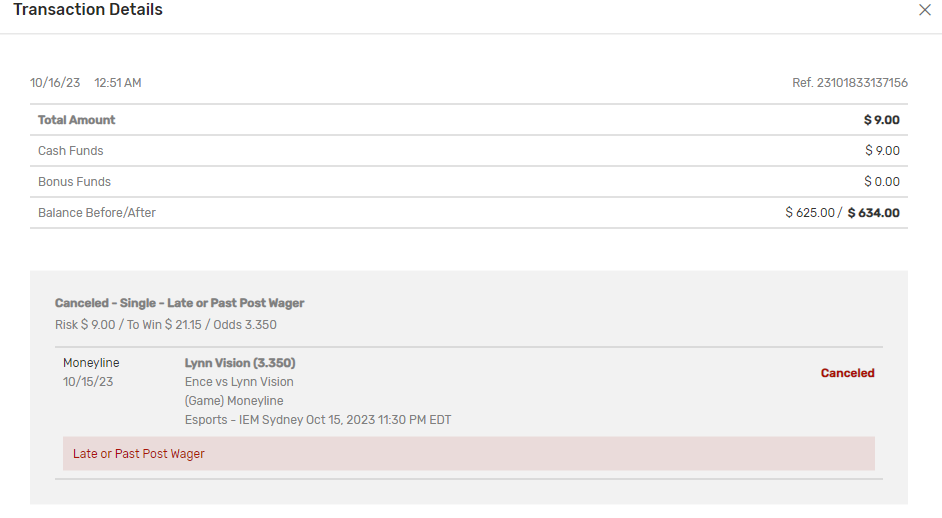The height and width of the screenshot is (518, 942).
Task: Click the Transaction Details title
Action: click(88, 10)
